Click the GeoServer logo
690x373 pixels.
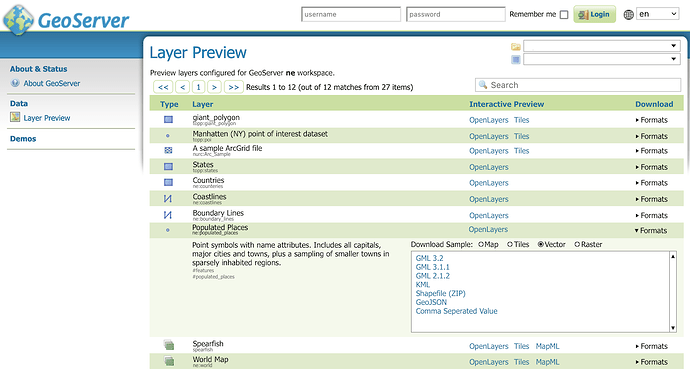[x=66, y=20]
